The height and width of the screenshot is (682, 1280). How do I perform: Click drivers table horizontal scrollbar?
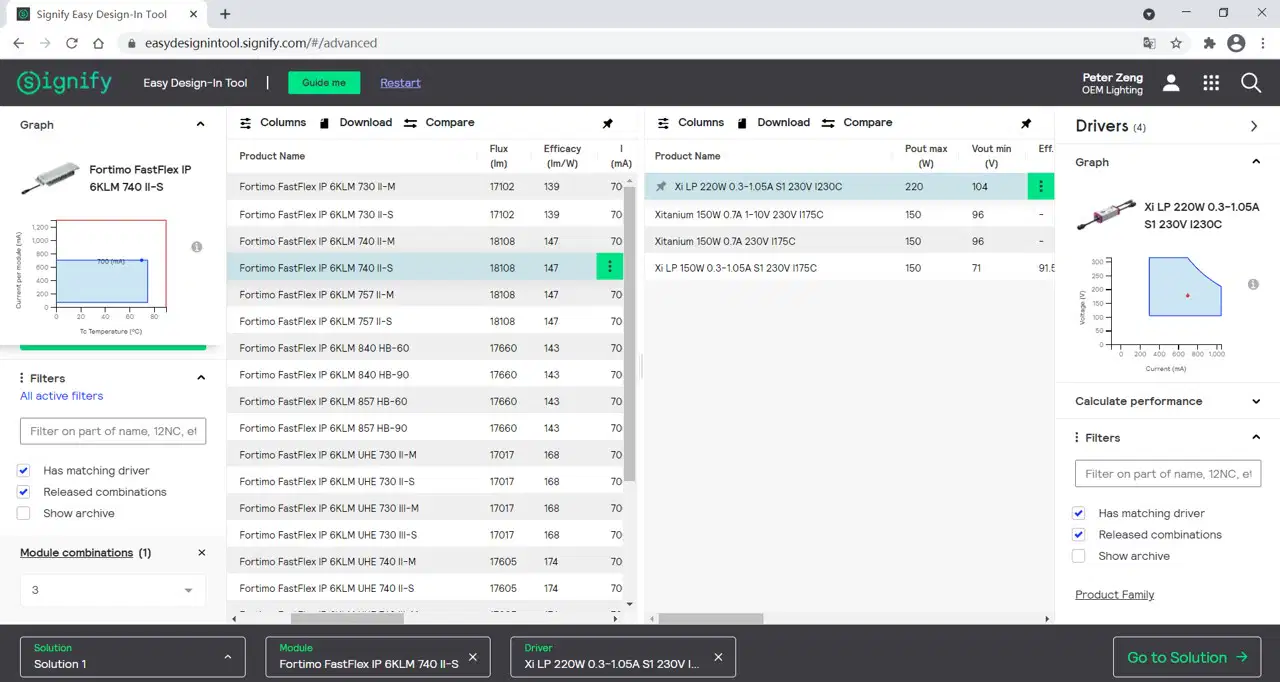click(710, 619)
